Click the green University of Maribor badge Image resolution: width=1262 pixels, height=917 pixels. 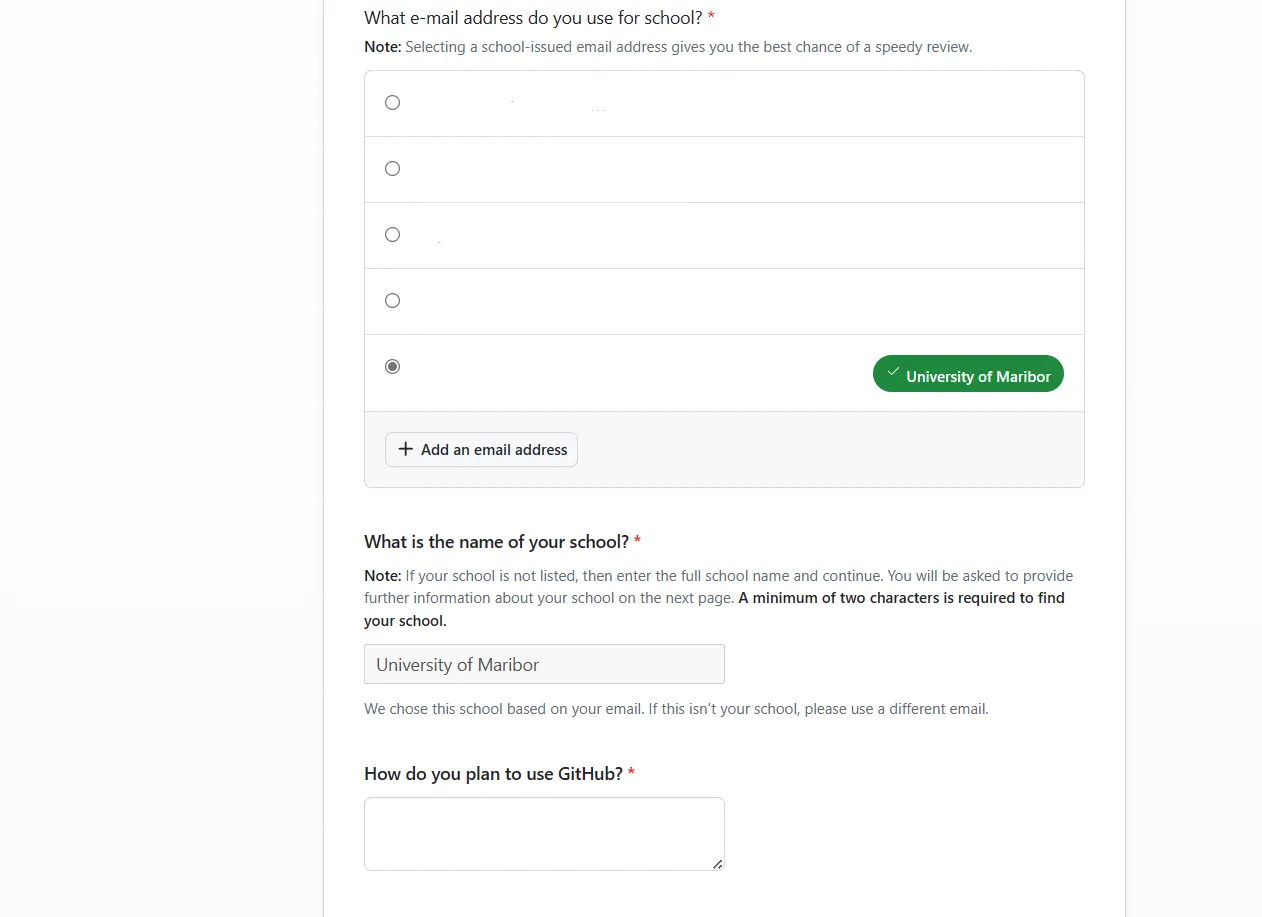pyautogui.click(x=968, y=374)
